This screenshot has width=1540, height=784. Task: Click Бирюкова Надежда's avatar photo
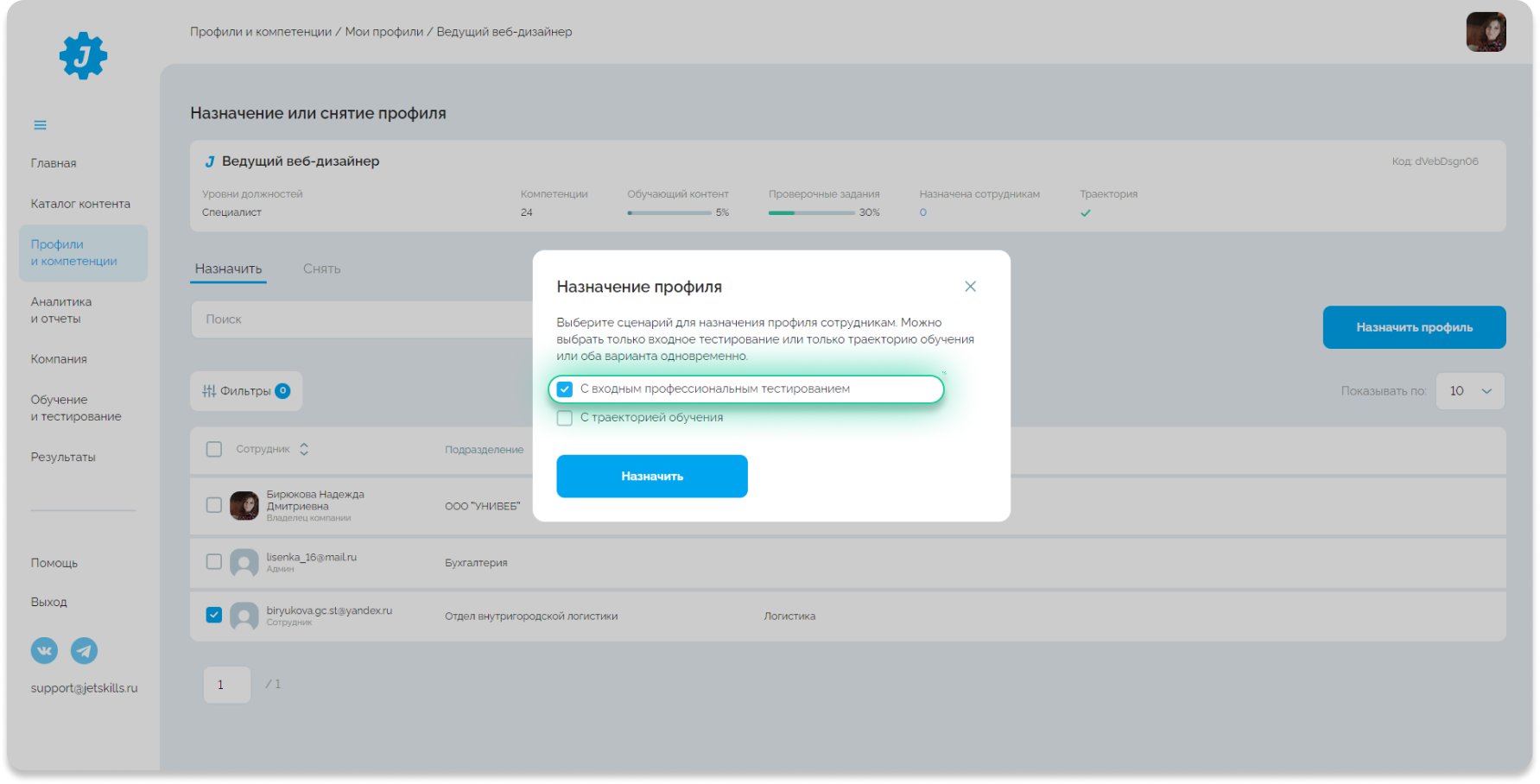click(244, 506)
